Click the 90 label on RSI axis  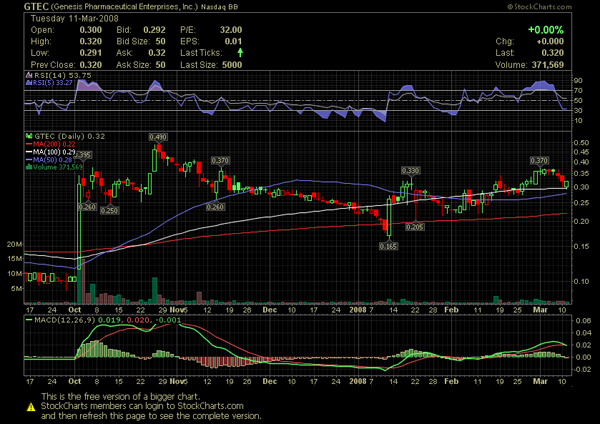pyautogui.click(x=578, y=80)
